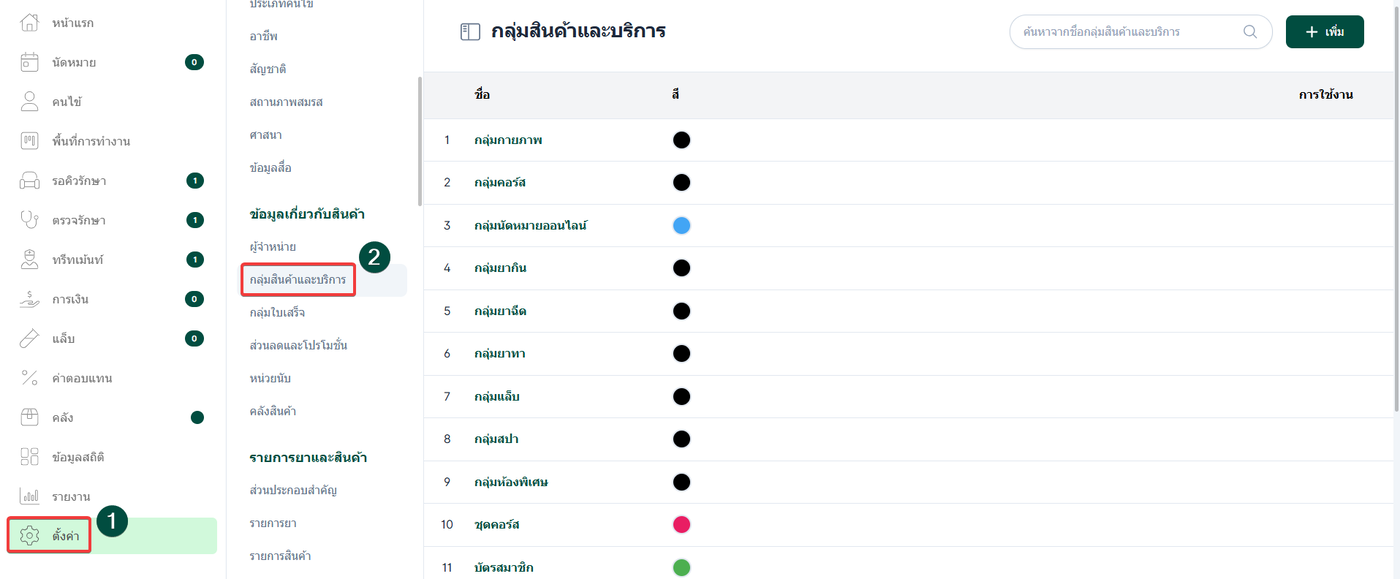The width and height of the screenshot is (1400, 579).
Task: Open the รายการยา menu entry
Action: pos(273,523)
